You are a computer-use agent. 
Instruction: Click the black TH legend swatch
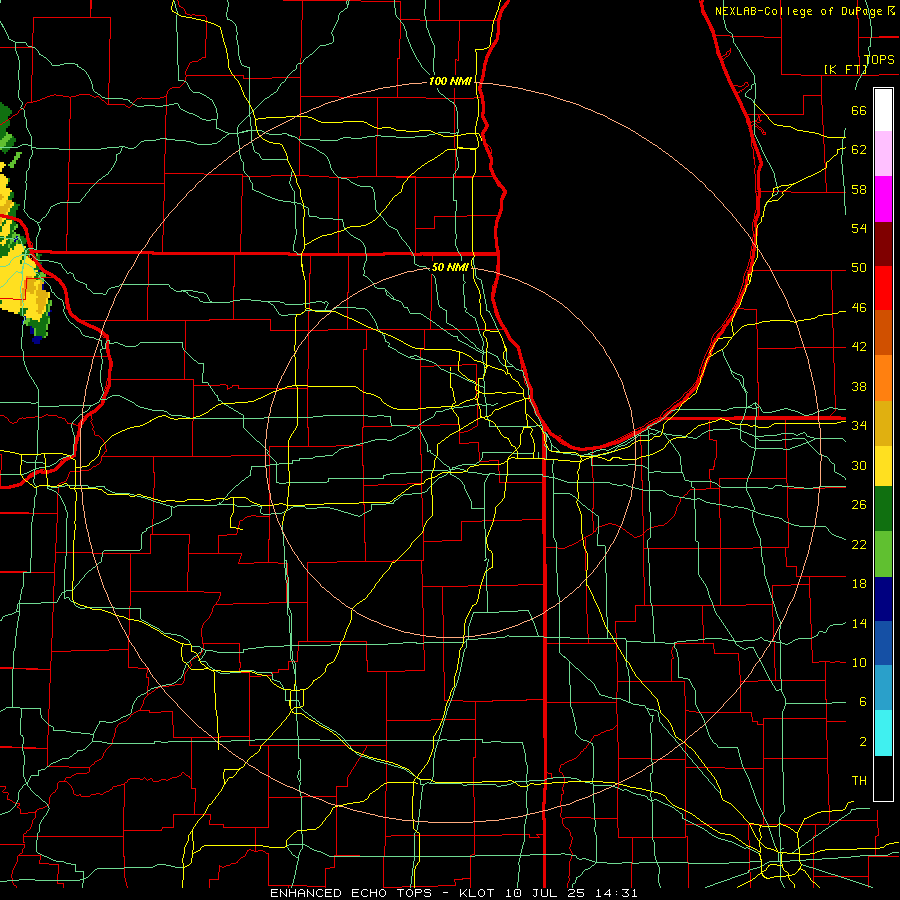pos(883,778)
